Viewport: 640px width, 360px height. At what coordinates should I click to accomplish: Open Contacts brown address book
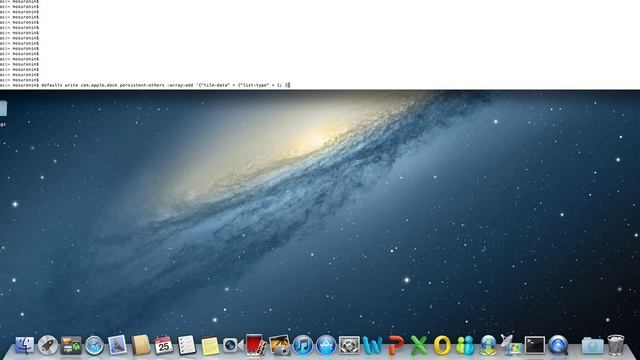click(141, 345)
